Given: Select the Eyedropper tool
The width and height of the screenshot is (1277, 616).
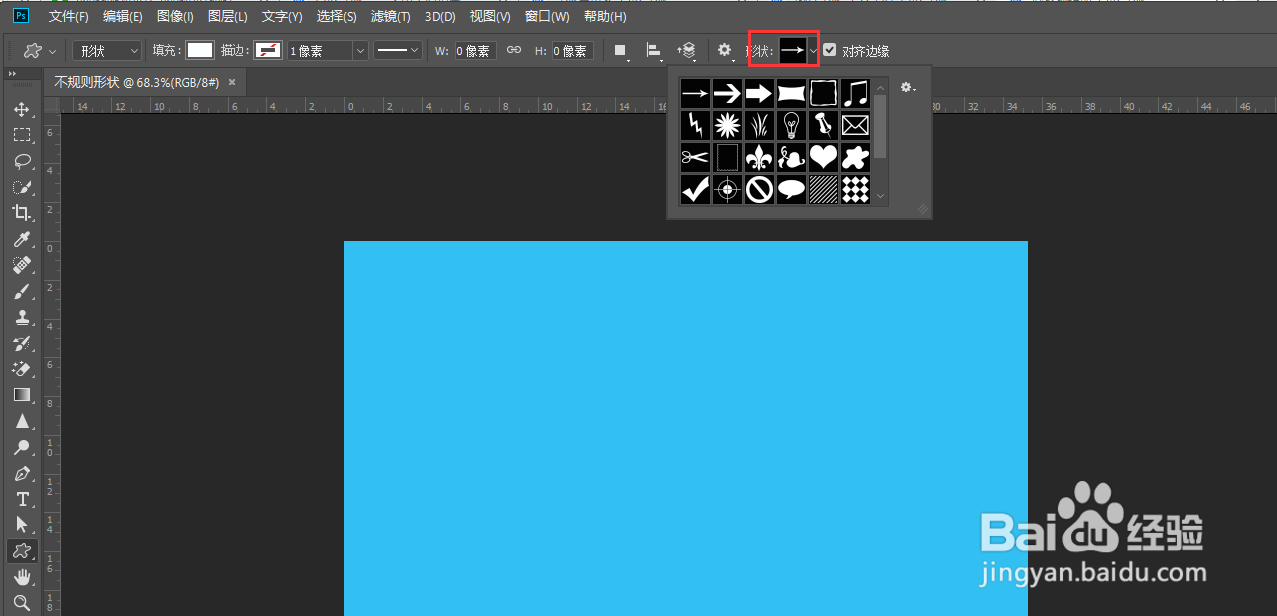Looking at the screenshot, I should coord(22,239).
